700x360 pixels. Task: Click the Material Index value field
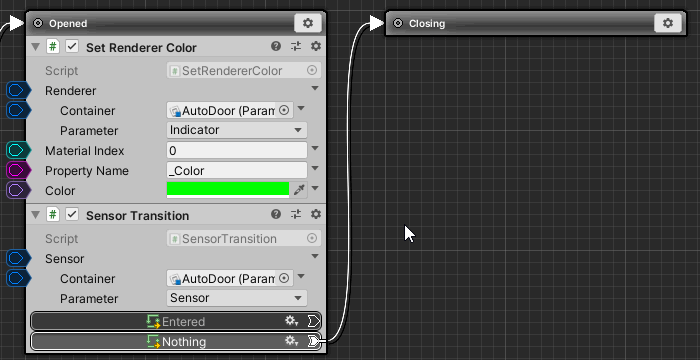(237, 151)
